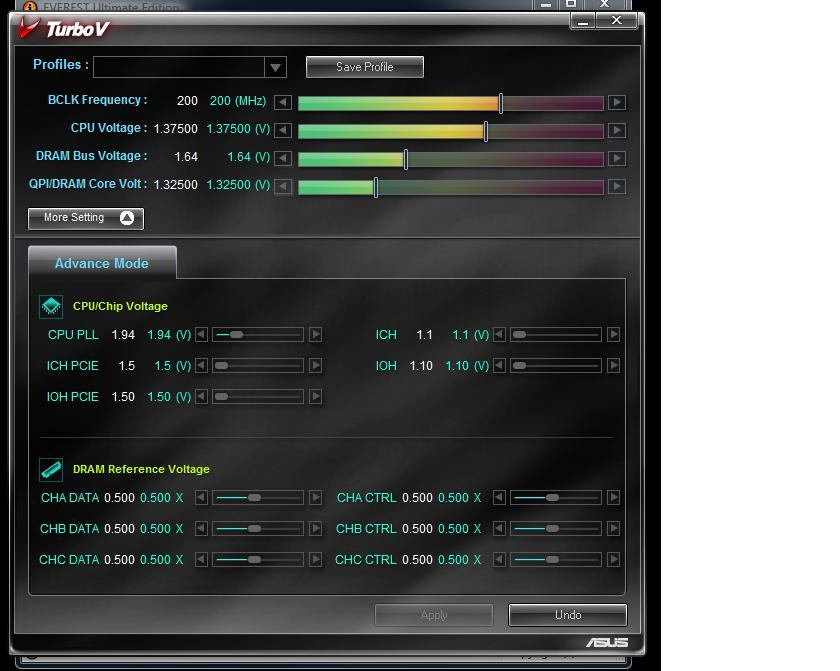Click the Apply button
Screen dimensions: 840x671
coord(434,615)
